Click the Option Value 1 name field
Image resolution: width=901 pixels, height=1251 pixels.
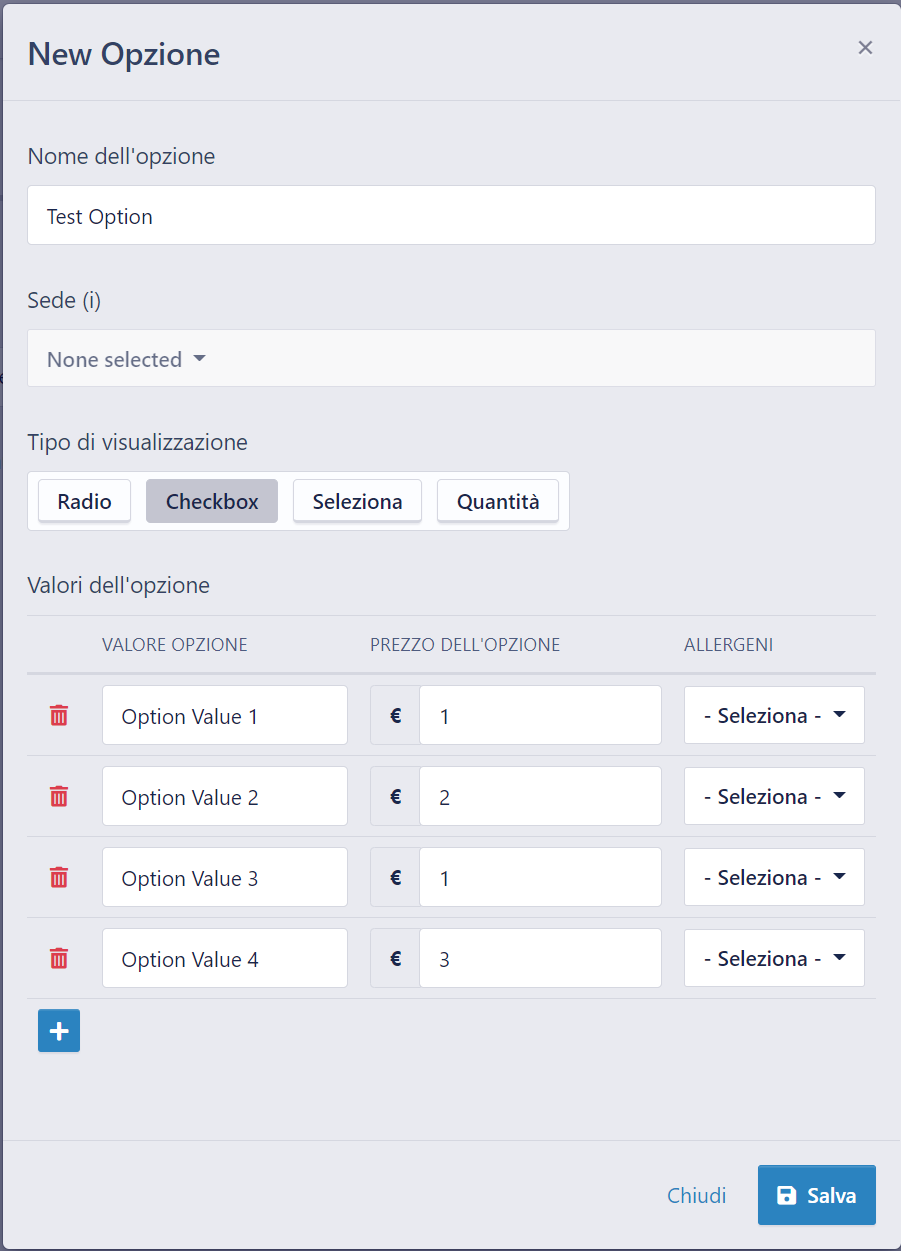coord(225,715)
